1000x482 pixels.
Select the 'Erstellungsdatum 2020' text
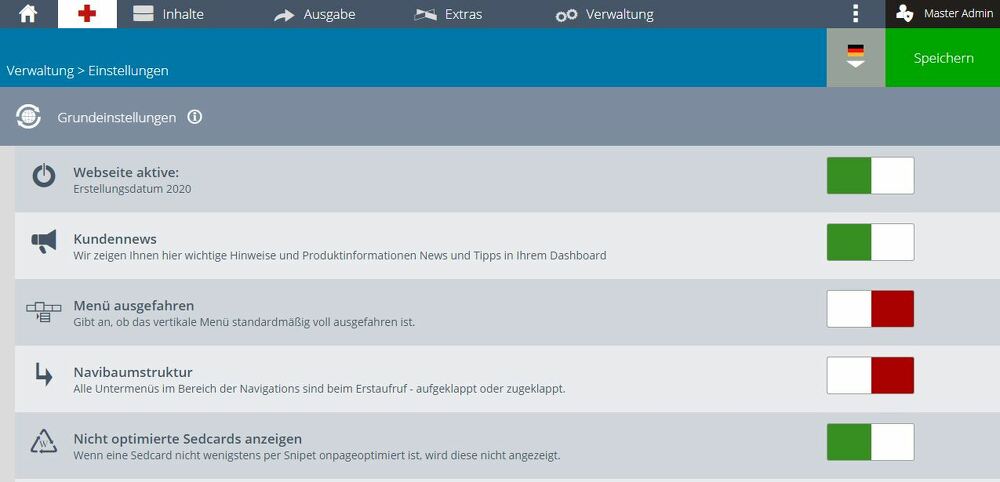[x=132, y=189]
